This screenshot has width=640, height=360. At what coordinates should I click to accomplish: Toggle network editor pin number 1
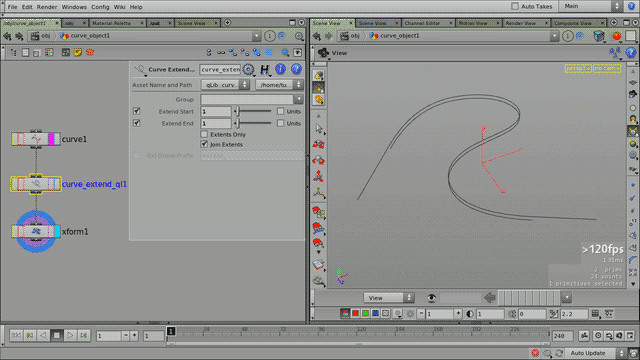(269, 36)
